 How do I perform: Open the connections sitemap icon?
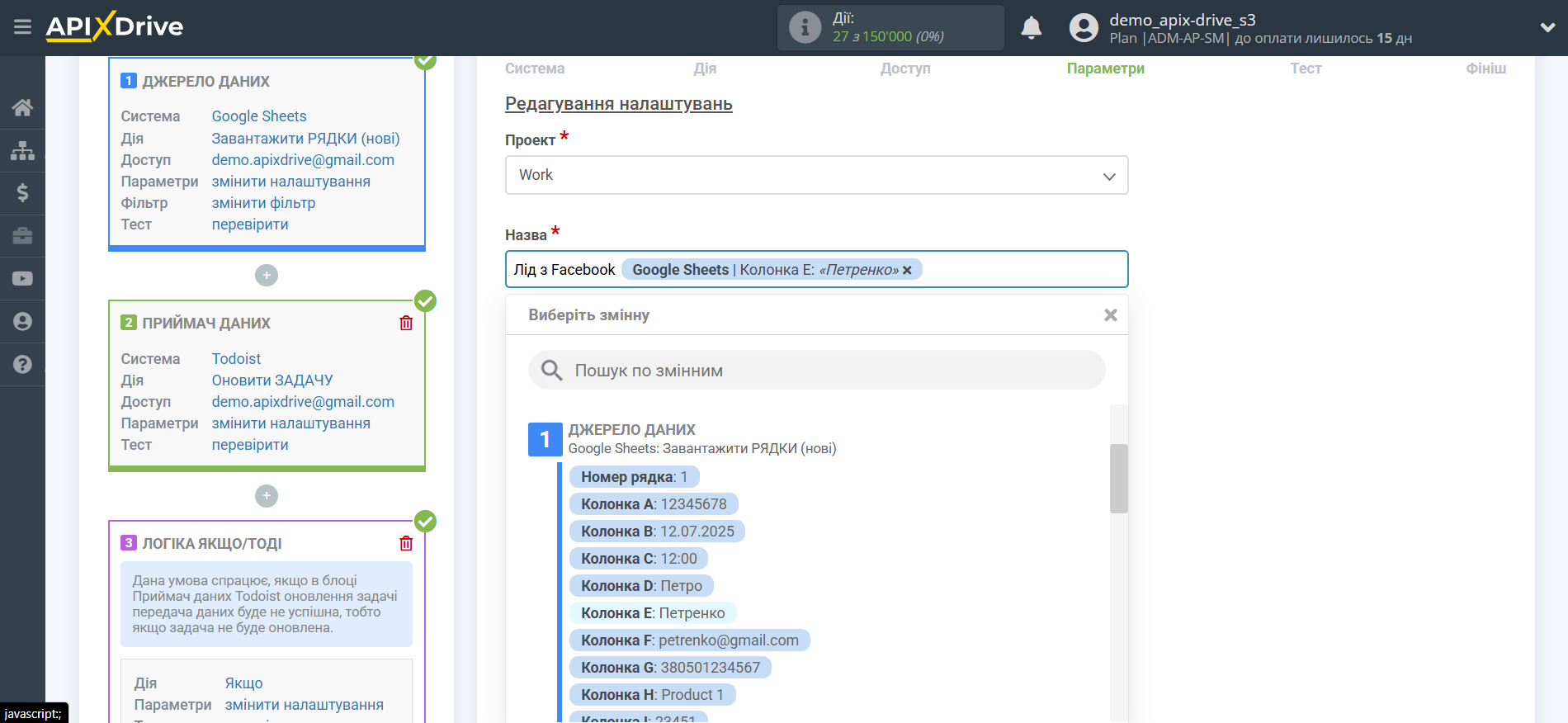[22, 150]
